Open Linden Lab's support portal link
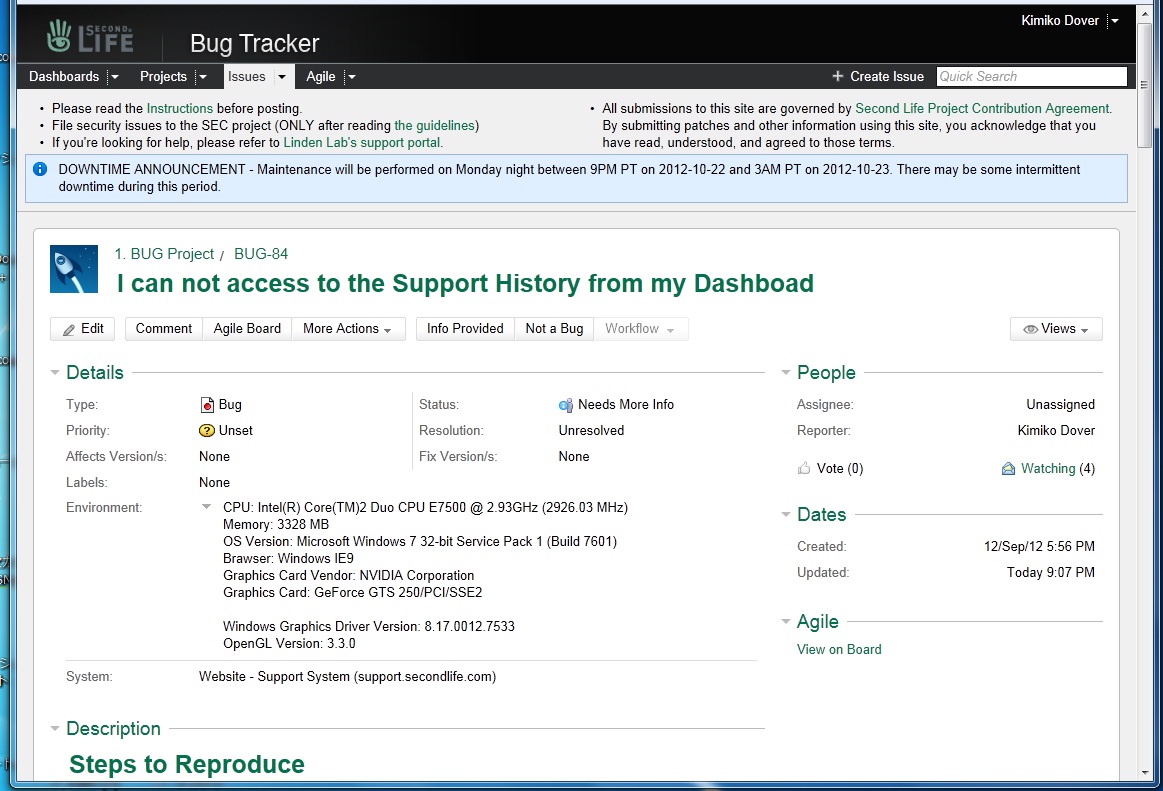The height and width of the screenshot is (791, 1163). point(362,142)
